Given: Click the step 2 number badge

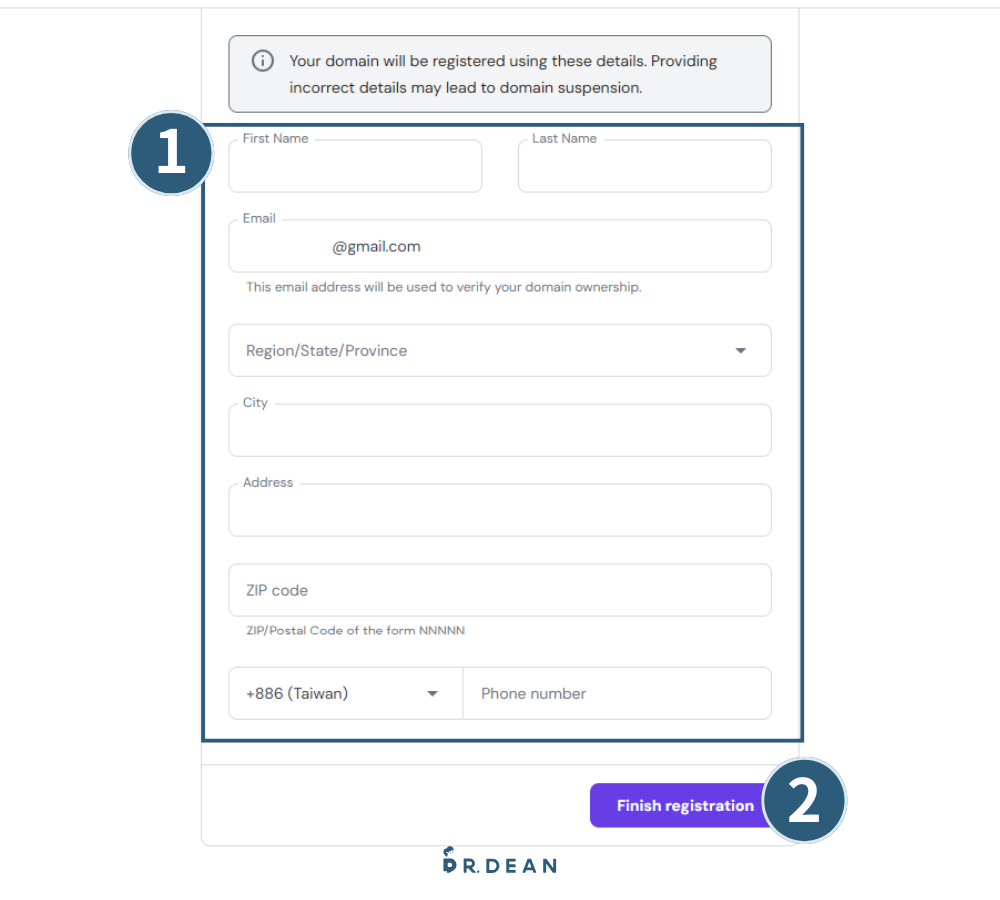Looking at the screenshot, I should 805,802.
